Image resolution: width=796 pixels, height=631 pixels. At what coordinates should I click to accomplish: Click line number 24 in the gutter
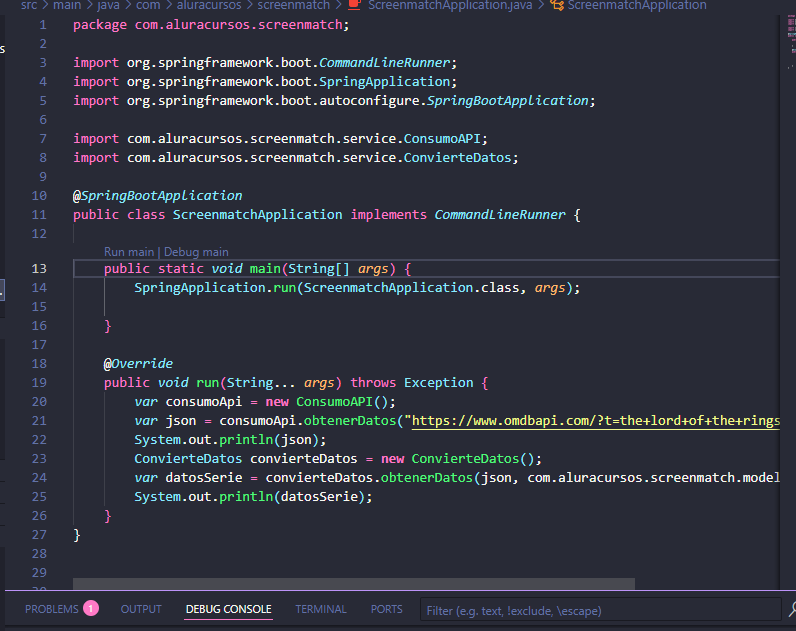click(39, 478)
